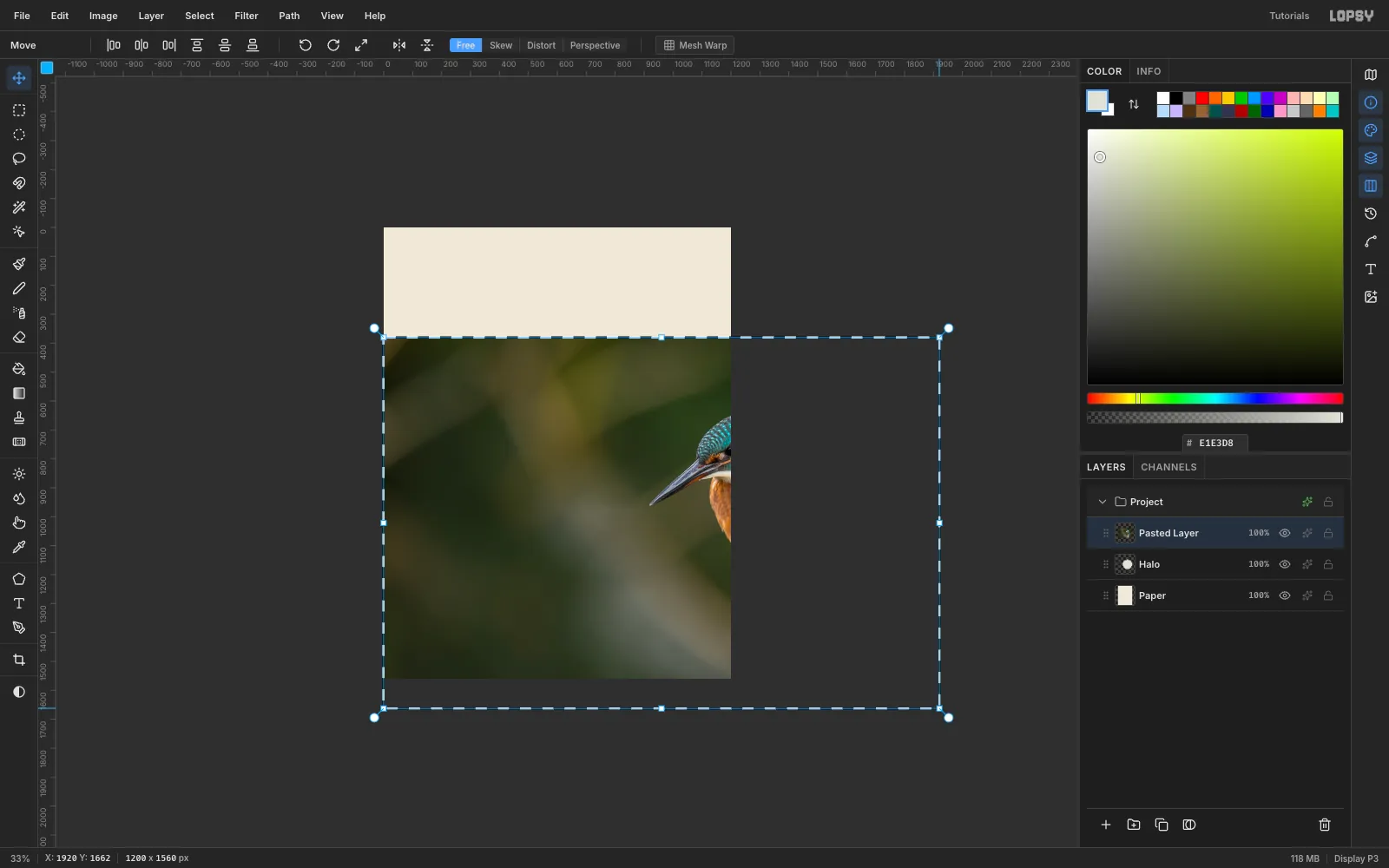1389x868 pixels.
Task: Click the hex color input field
Action: click(1215, 443)
